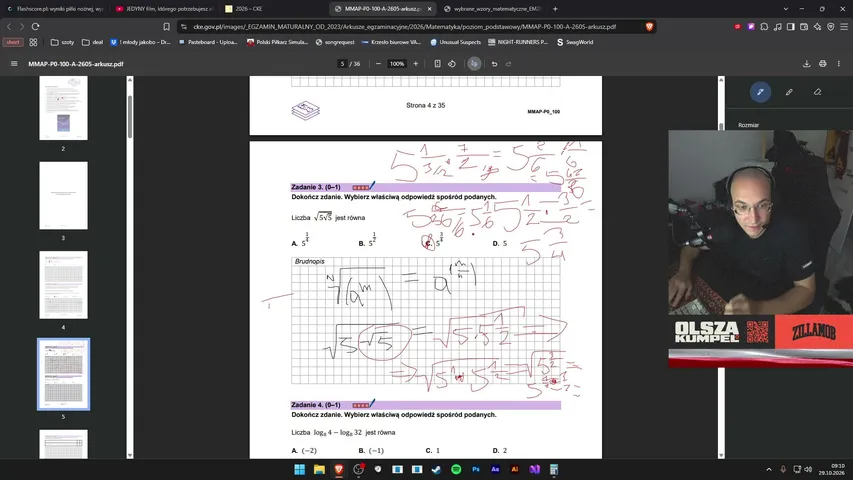Redo the drawing stroke
Viewport: 853px width, 480px height.
click(x=509, y=64)
